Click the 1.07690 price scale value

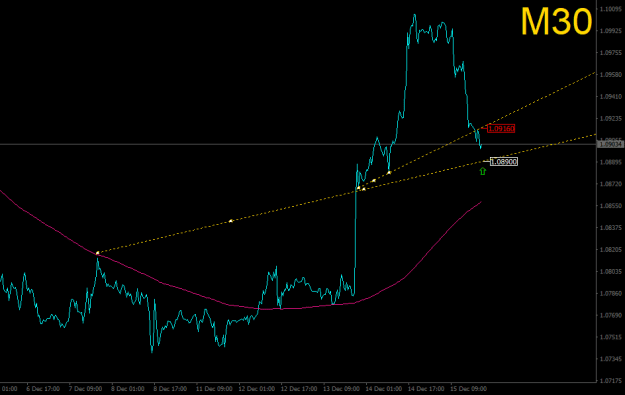tap(611, 315)
